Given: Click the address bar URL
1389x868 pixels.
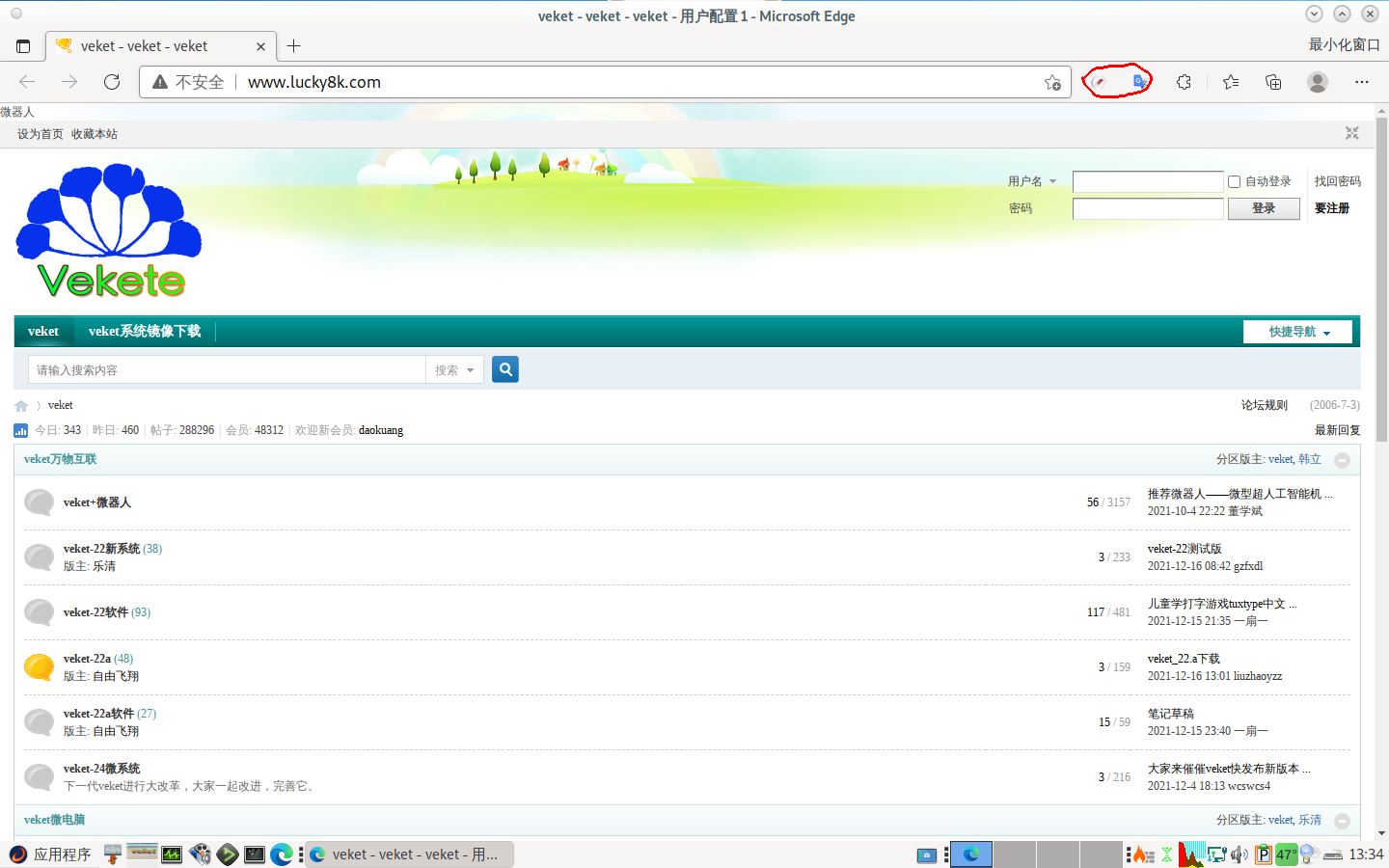Looking at the screenshot, I should point(314,82).
